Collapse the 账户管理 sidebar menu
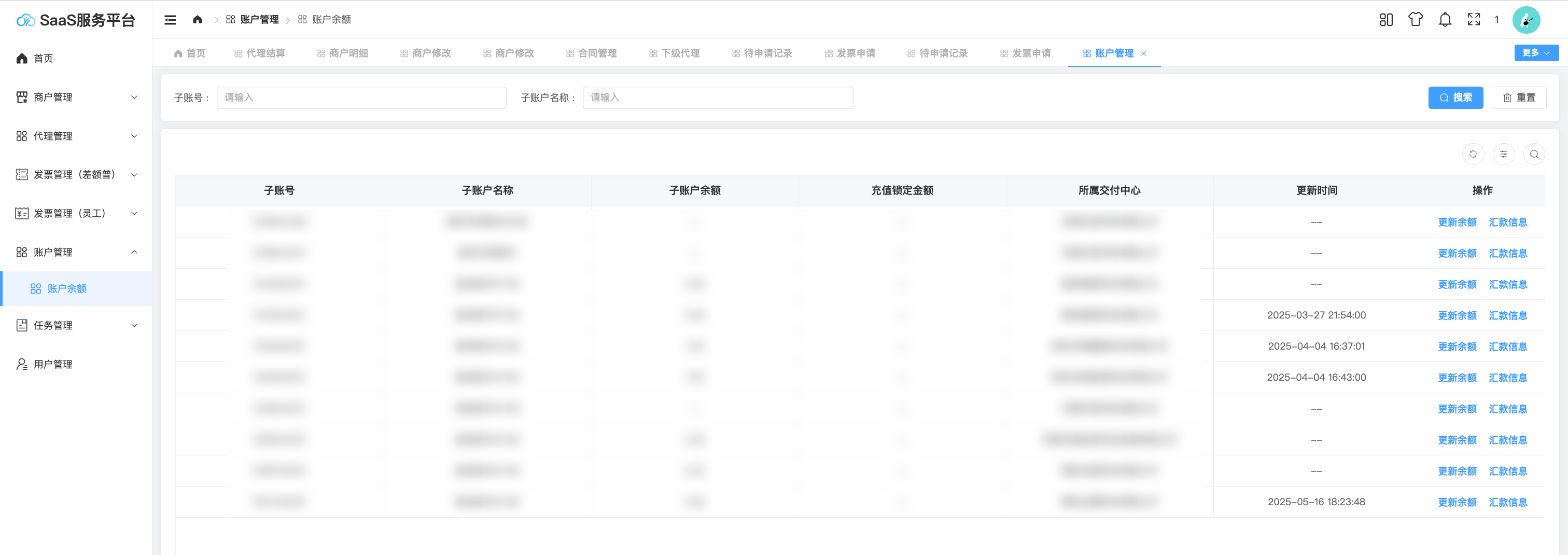Image resolution: width=1568 pixels, height=555 pixels. (x=76, y=252)
